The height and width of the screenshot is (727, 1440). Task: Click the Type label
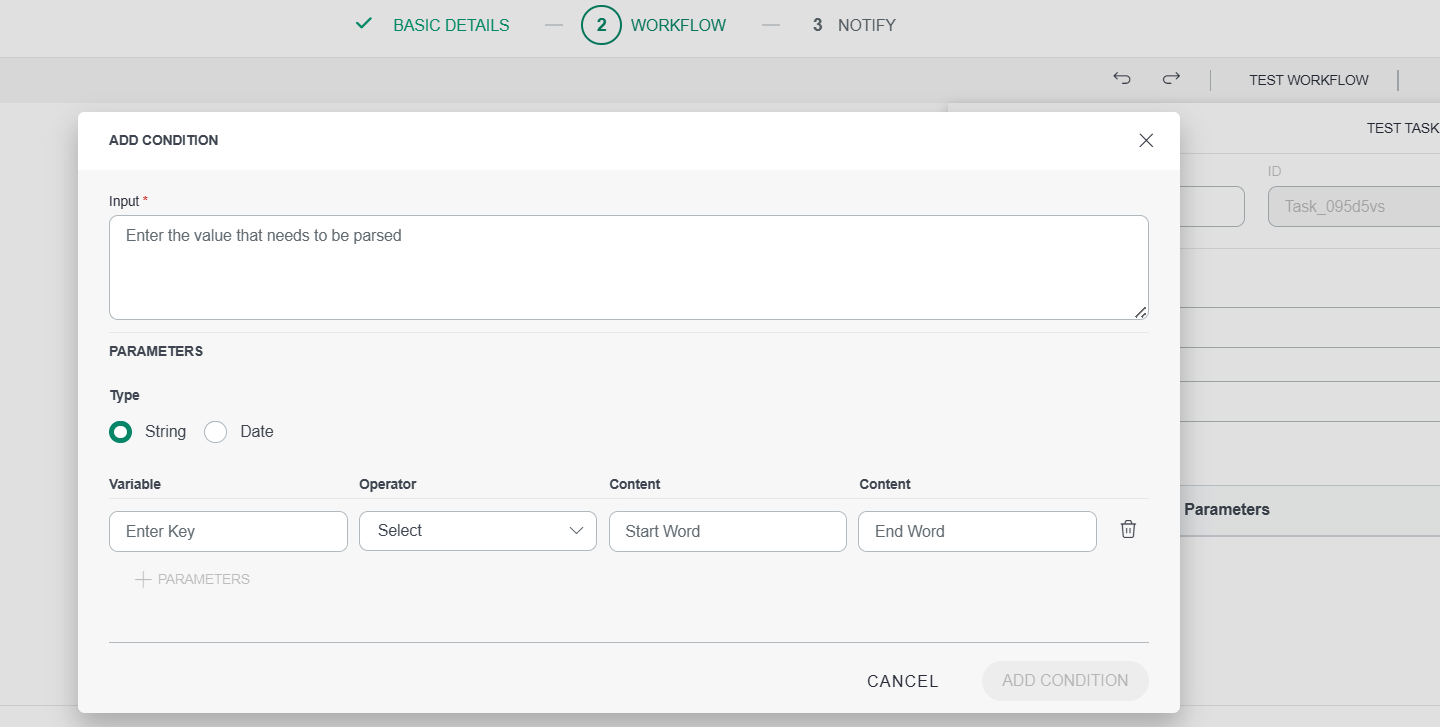pos(125,395)
